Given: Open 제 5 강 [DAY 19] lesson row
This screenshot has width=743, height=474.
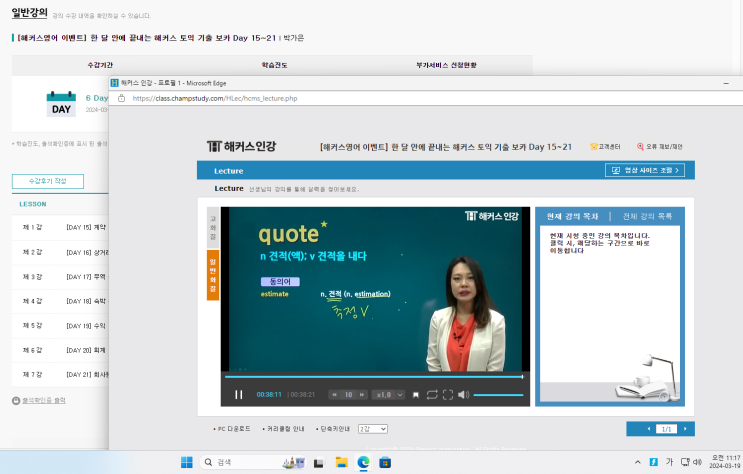Looking at the screenshot, I should tap(60, 326).
